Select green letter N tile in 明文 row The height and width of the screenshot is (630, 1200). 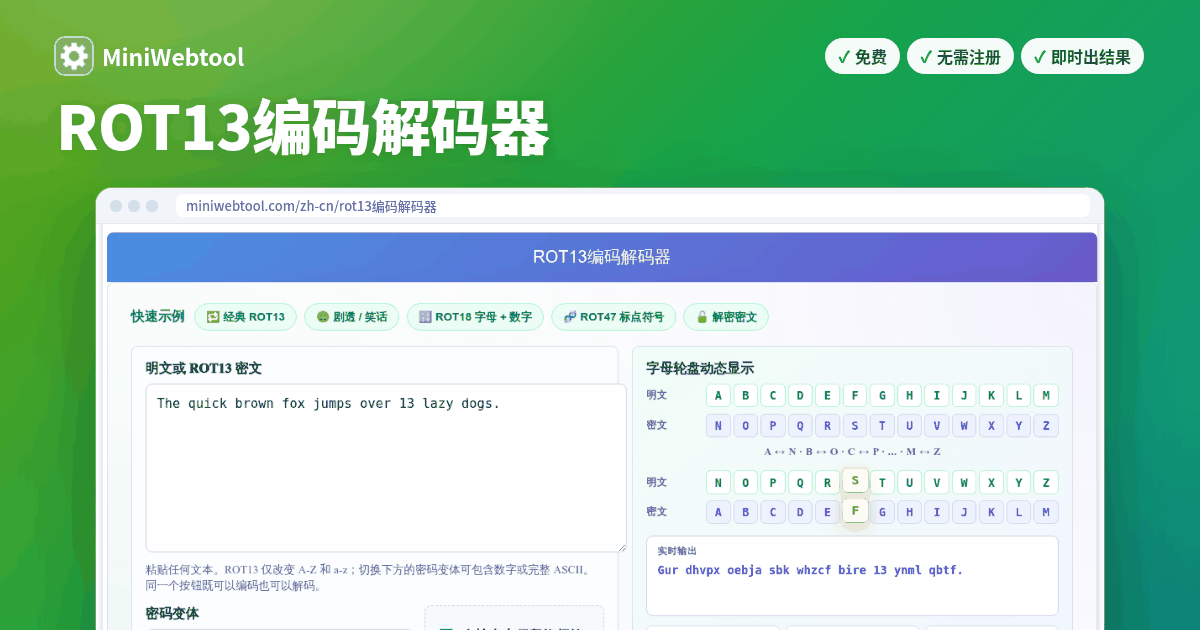pyautogui.click(x=718, y=482)
